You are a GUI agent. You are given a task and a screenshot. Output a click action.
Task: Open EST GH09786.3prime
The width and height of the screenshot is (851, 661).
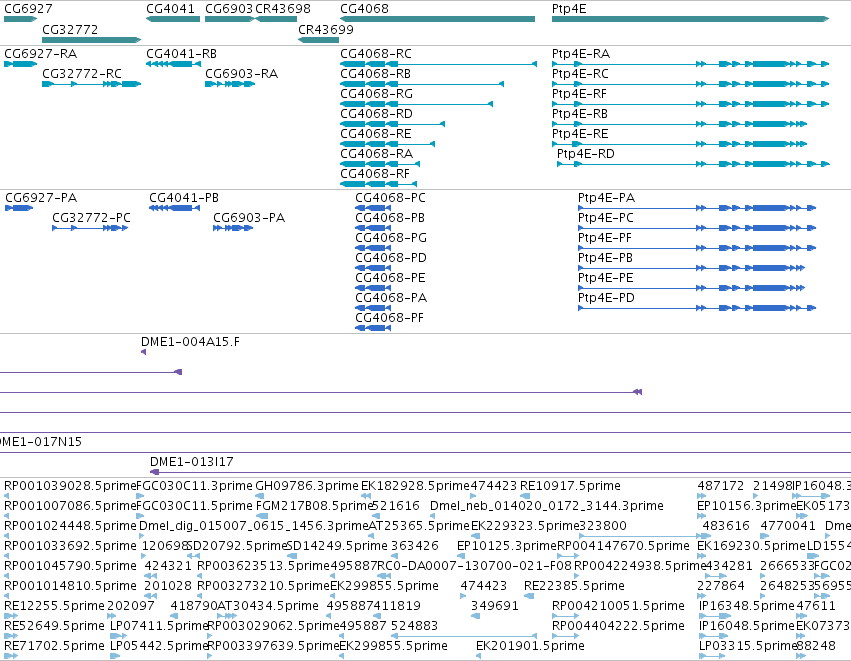tap(307, 486)
